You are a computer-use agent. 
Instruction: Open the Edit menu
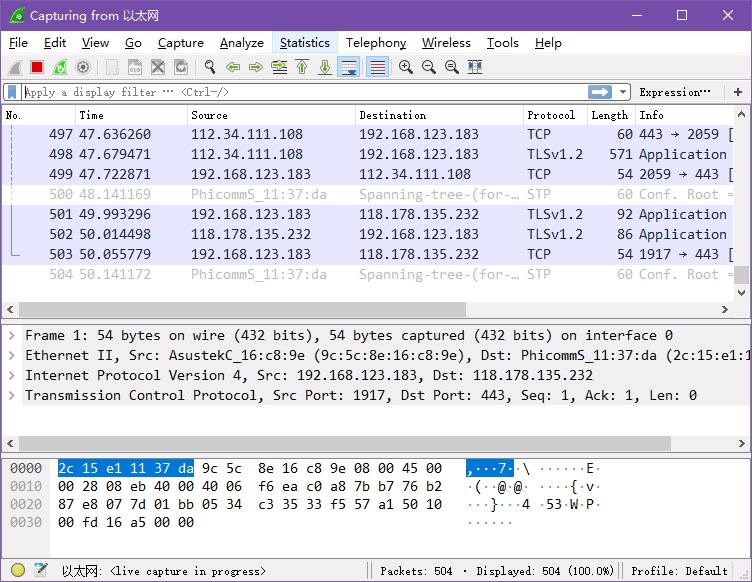(55, 43)
